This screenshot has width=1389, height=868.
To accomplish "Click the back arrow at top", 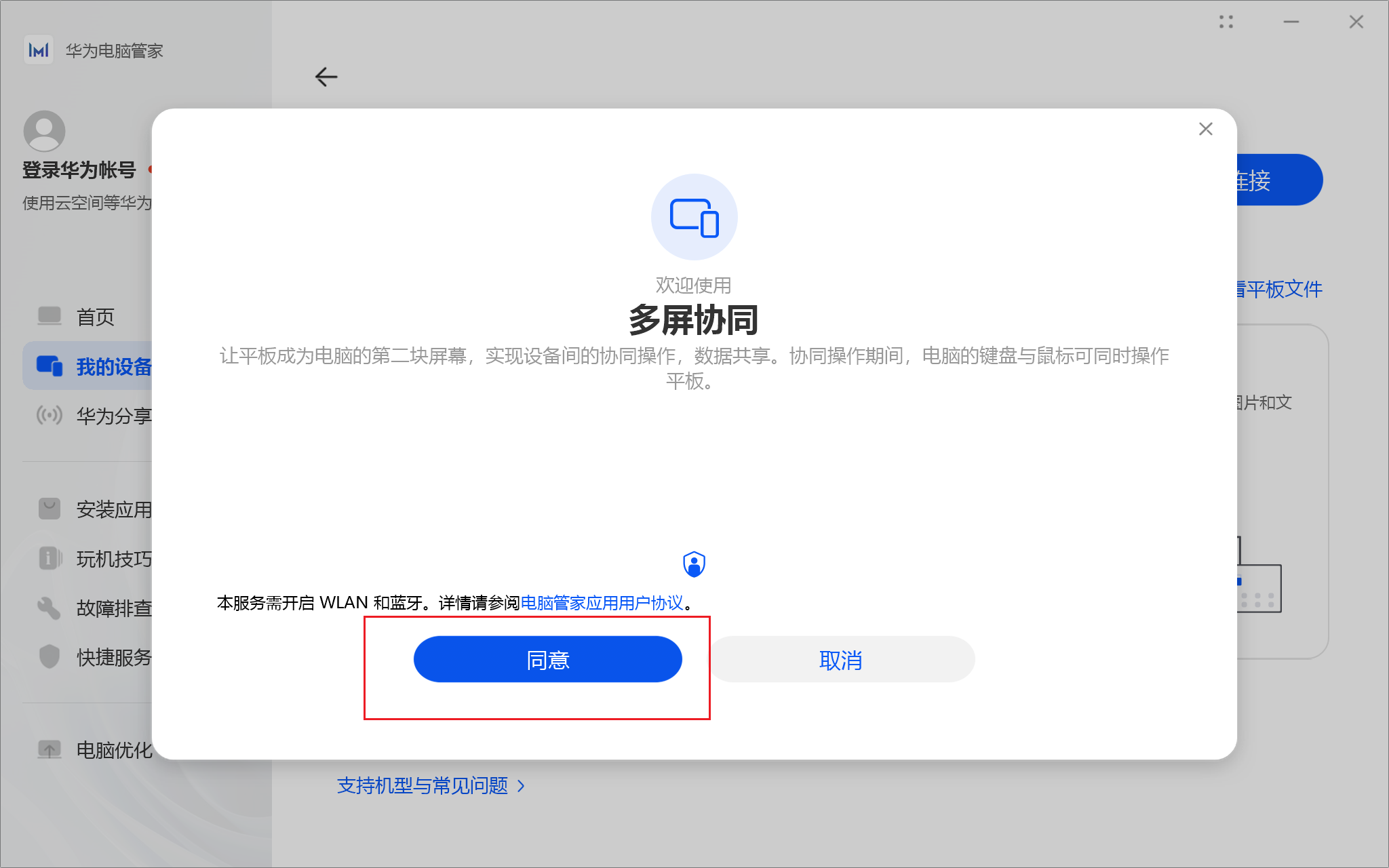I will click(x=326, y=77).
